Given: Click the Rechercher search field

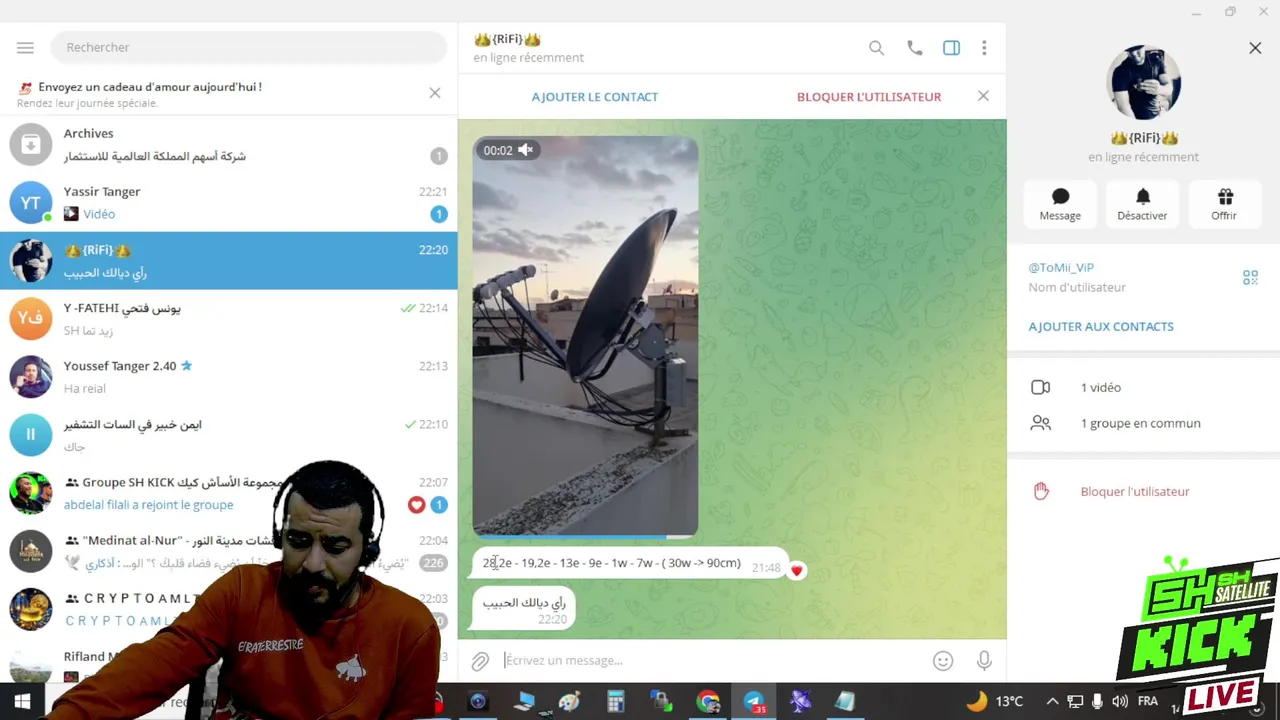Looking at the screenshot, I should coord(250,47).
